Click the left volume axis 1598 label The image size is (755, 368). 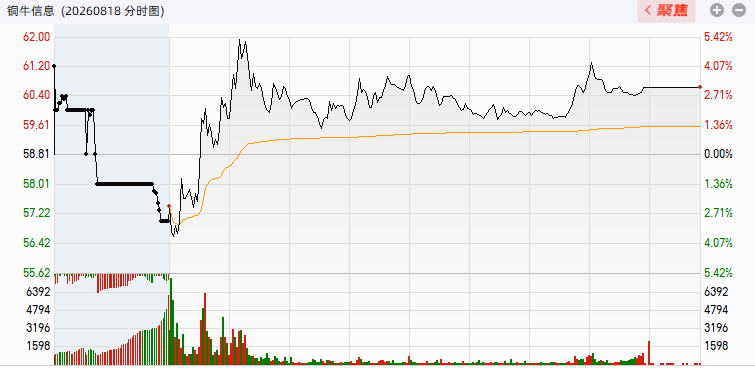coord(40,346)
